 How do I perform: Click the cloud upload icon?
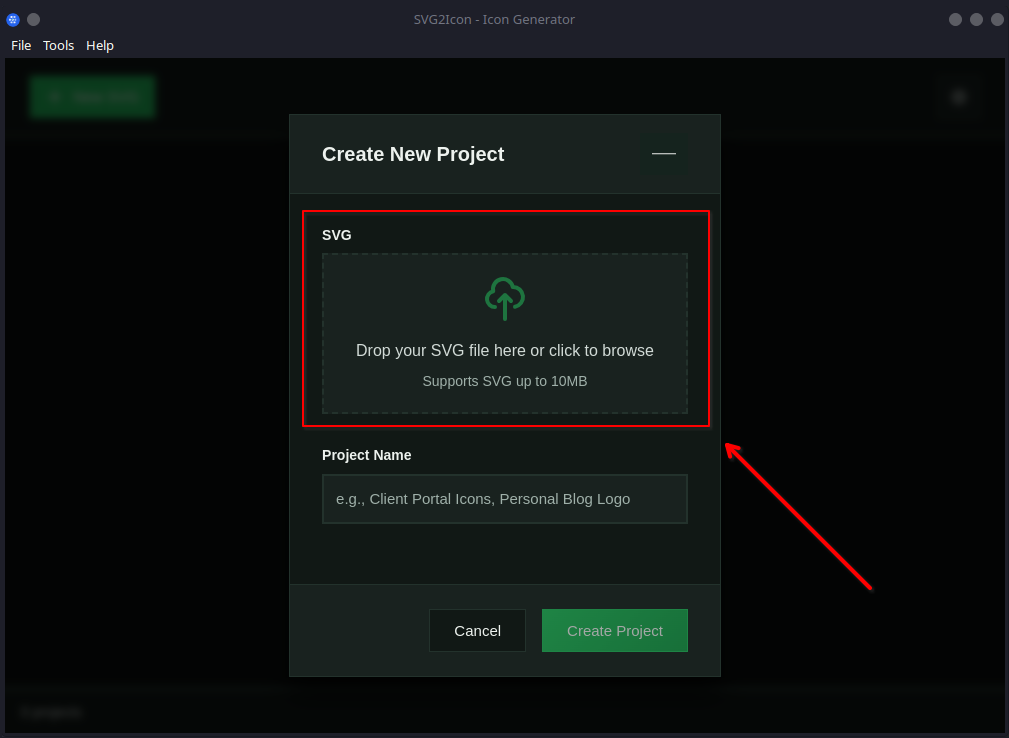click(x=504, y=298)
